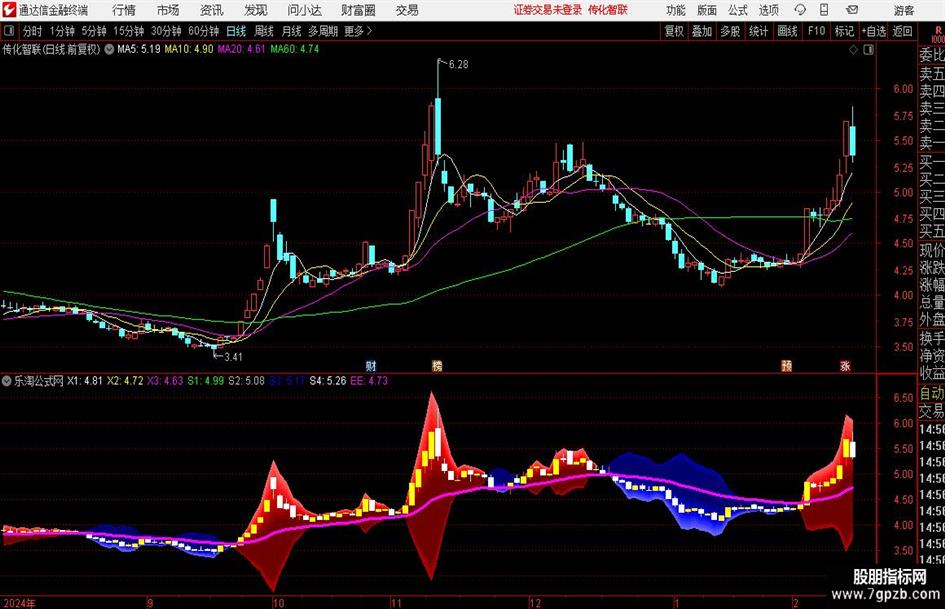Expand the 更多 periods chevron
The image size is (945, 609).
(369, 31)
